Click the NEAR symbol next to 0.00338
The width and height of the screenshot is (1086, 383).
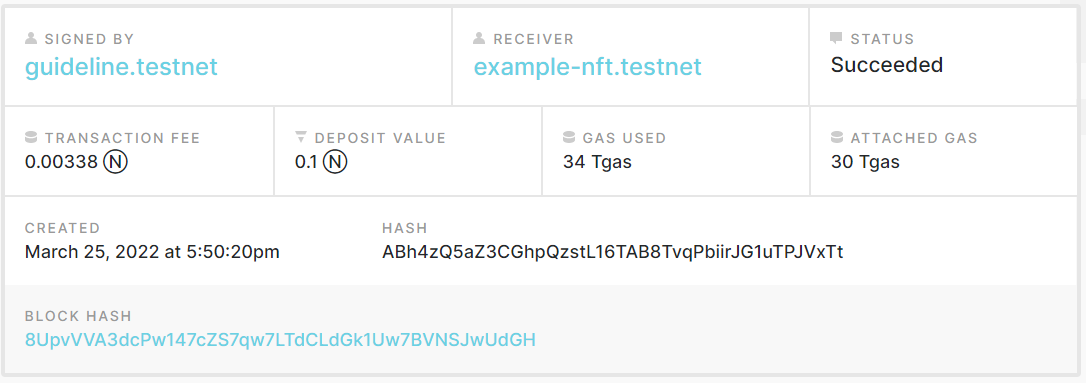(116, 163)
